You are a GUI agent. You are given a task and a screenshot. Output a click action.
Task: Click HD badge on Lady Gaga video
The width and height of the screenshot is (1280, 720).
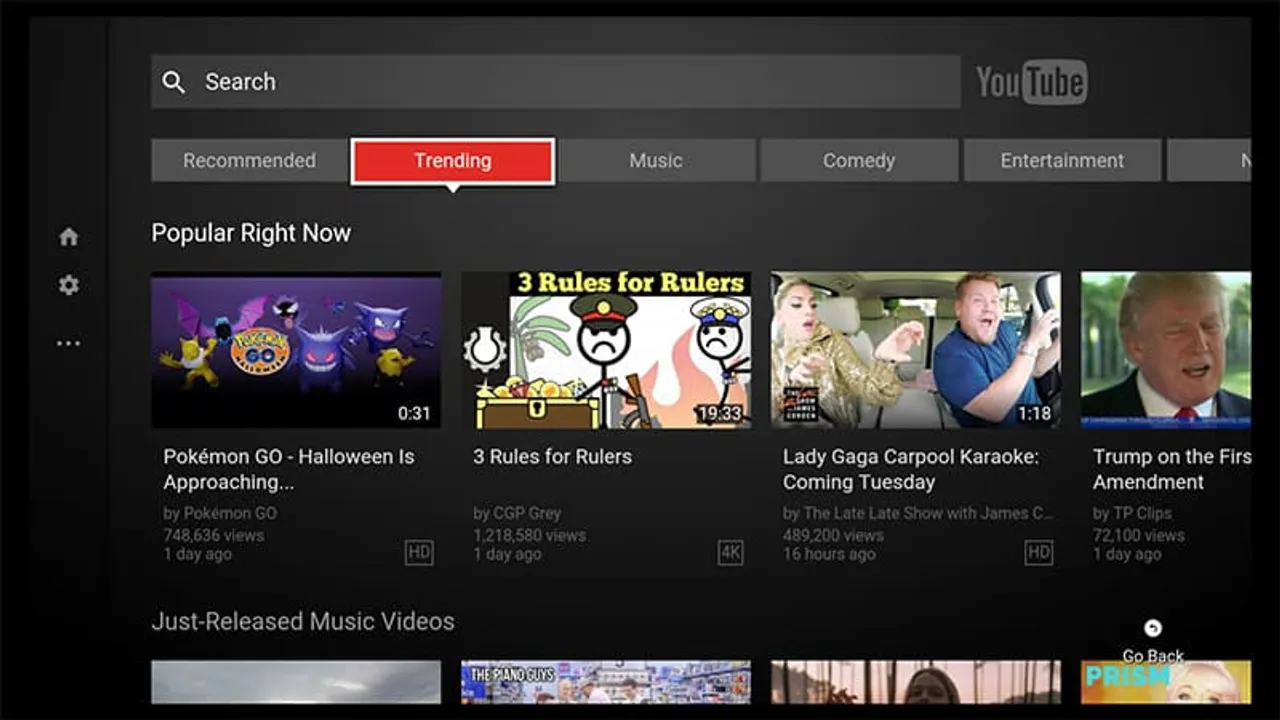click(x=1039, y=552)
